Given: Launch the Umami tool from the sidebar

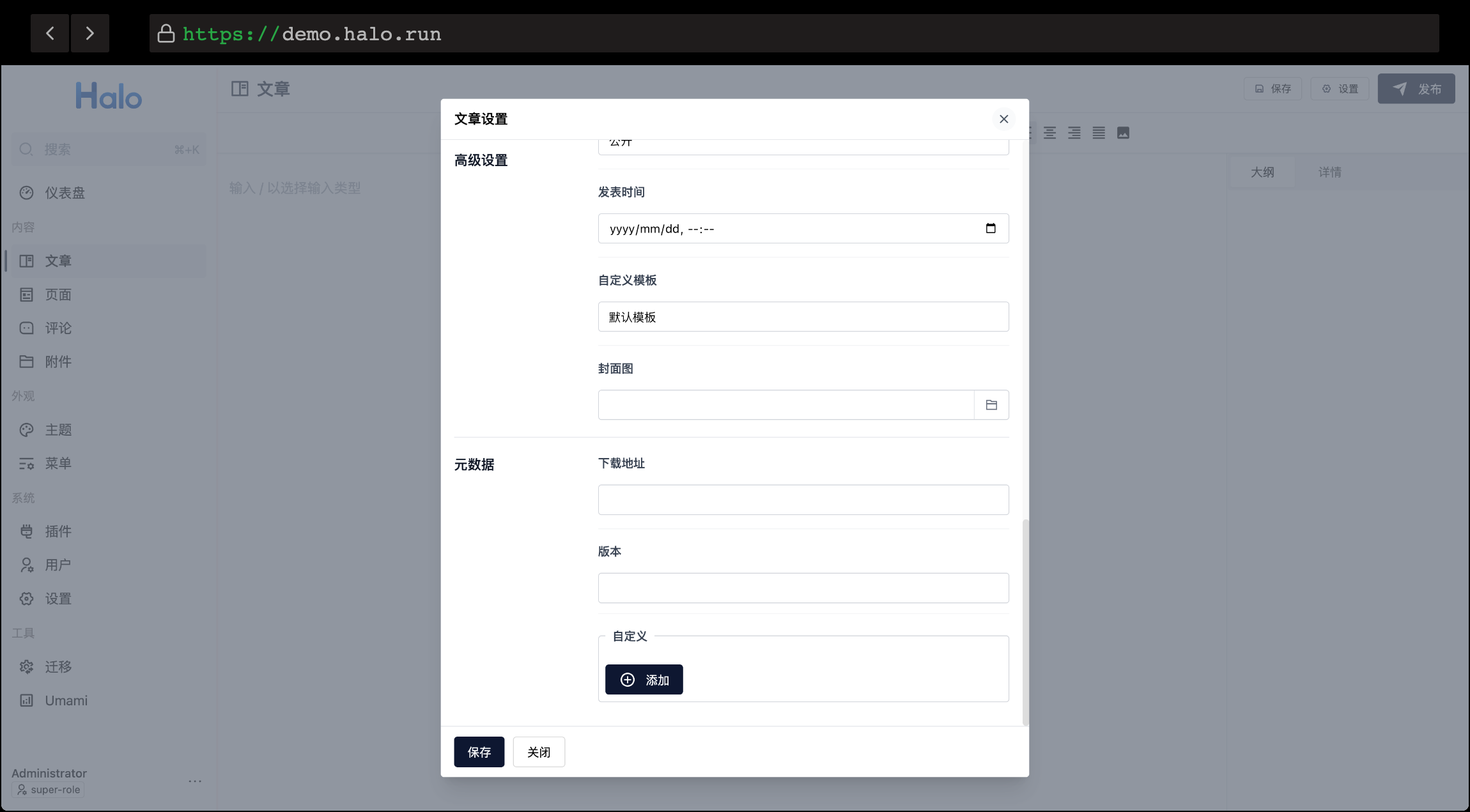Looking at the screenshot, I should 65,700.
